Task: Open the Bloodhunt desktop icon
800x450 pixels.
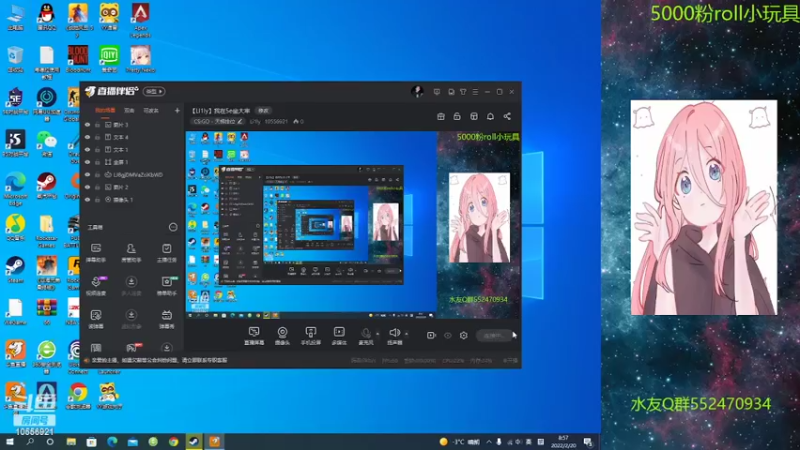Action: tap(78, 59)
